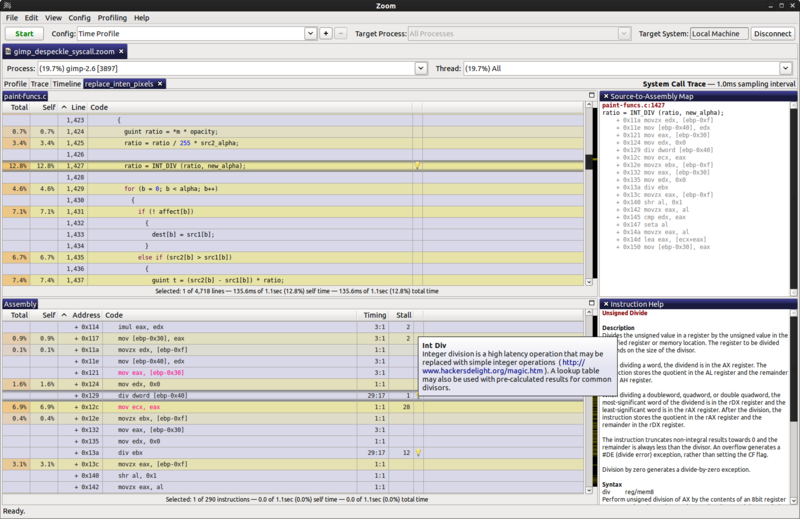
Task: Close the gimp_despeckle_syscall.zoom document tab
Action: [x=121, y=52]
